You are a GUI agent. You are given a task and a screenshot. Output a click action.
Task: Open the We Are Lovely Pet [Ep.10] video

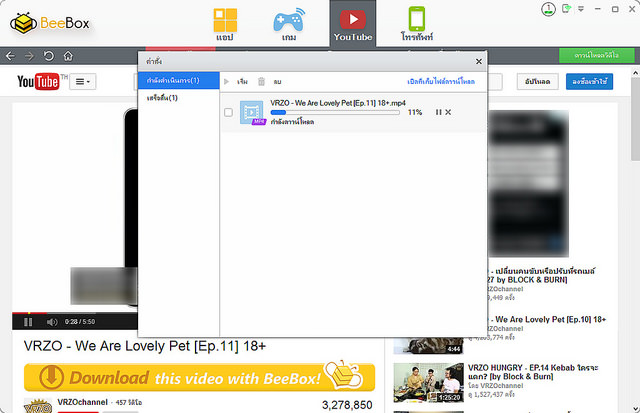[x=551, y=319]
